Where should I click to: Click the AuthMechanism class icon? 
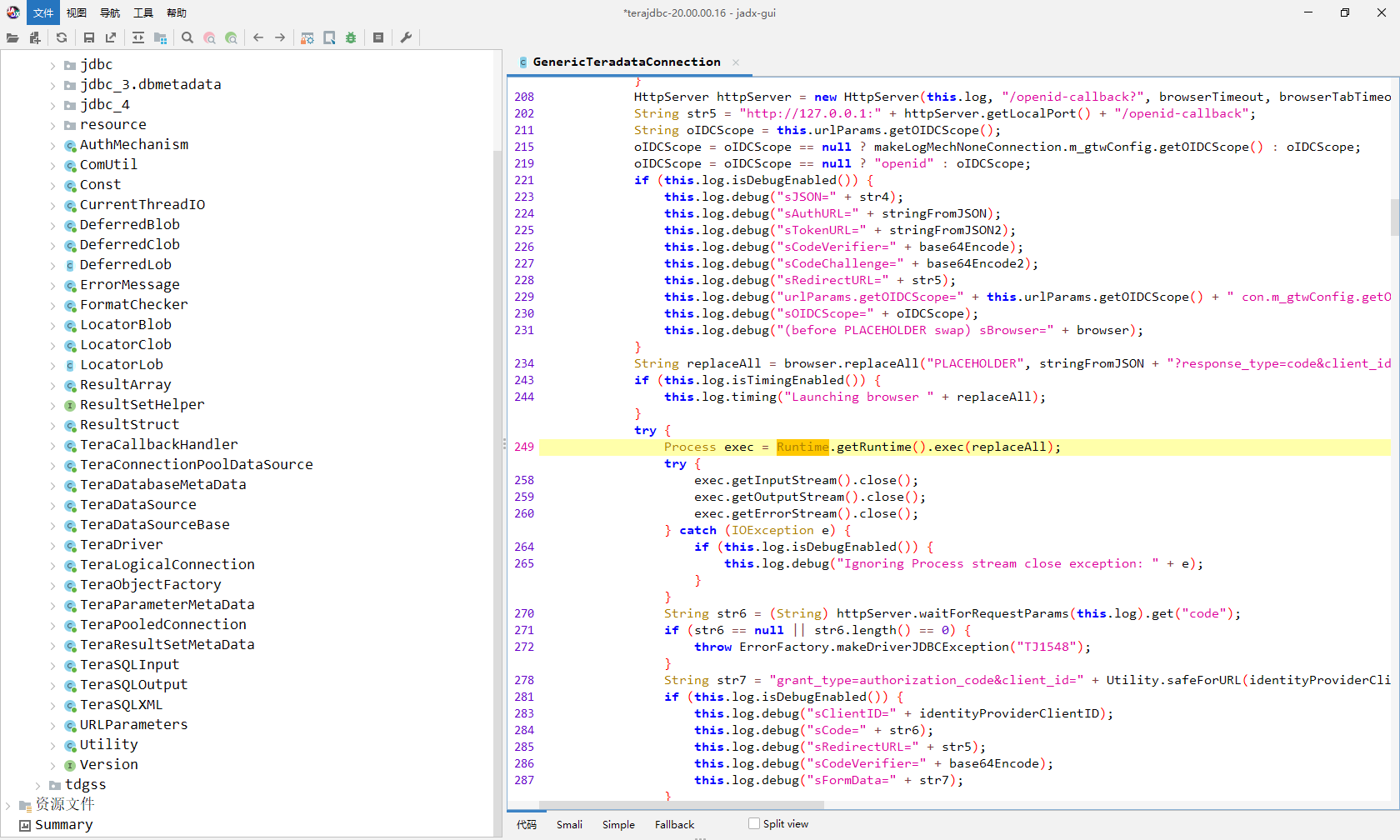pyautogui.click(x=70, y=145)
